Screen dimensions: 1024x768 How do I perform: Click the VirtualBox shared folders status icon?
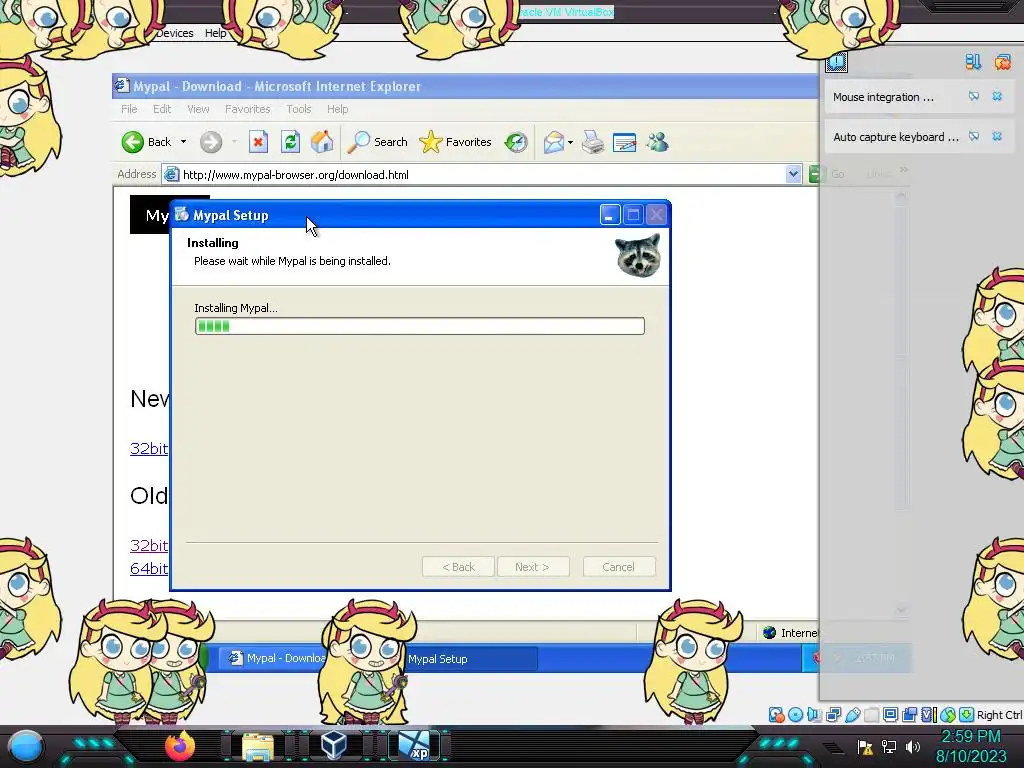point(871,714)
